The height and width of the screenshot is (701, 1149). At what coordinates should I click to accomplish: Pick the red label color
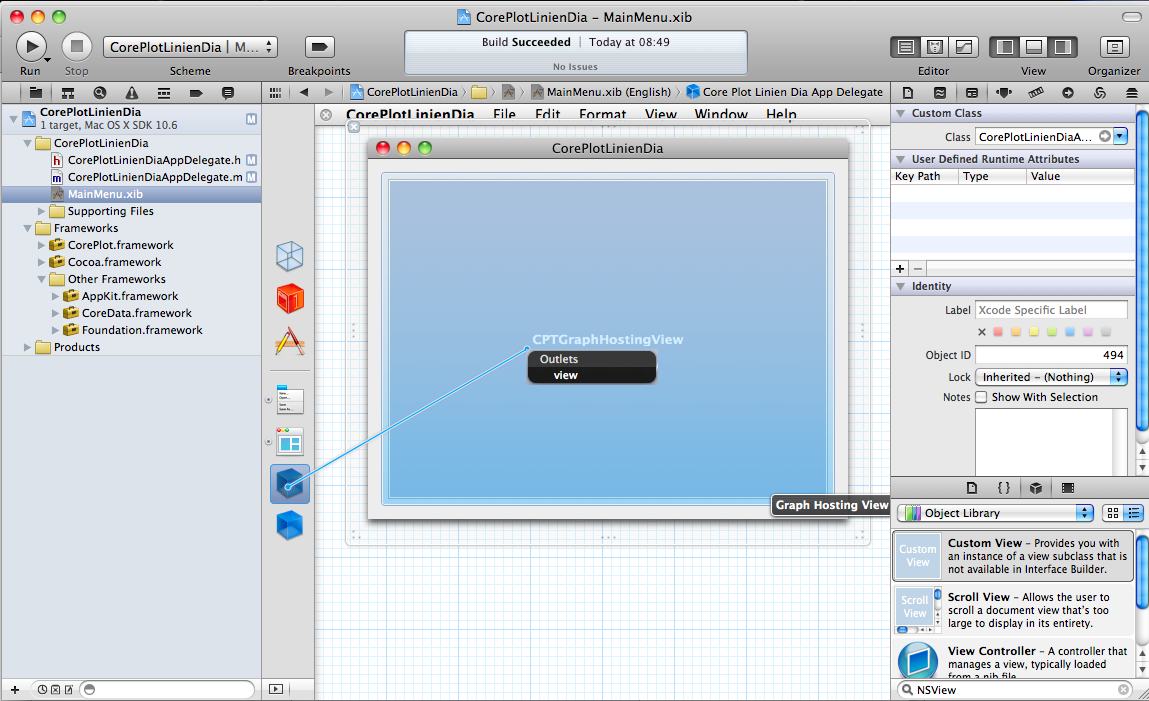999,332
